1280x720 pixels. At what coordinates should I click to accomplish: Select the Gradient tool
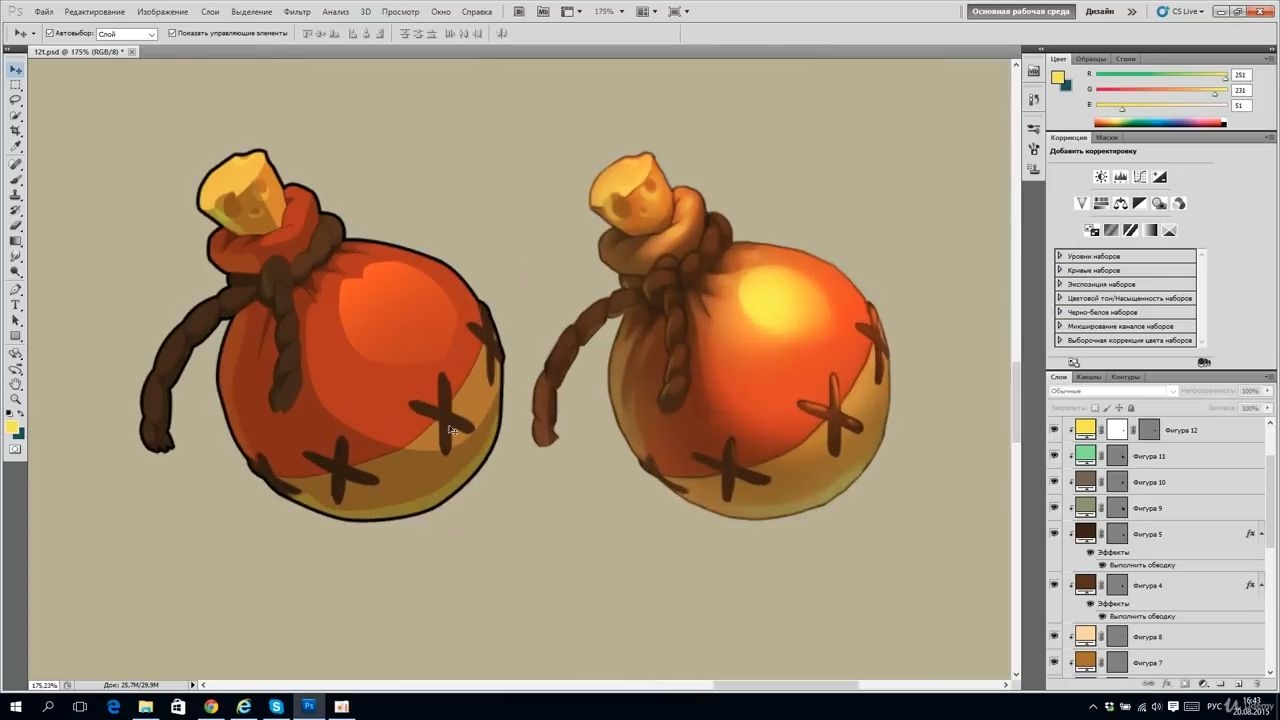point(16,241)
